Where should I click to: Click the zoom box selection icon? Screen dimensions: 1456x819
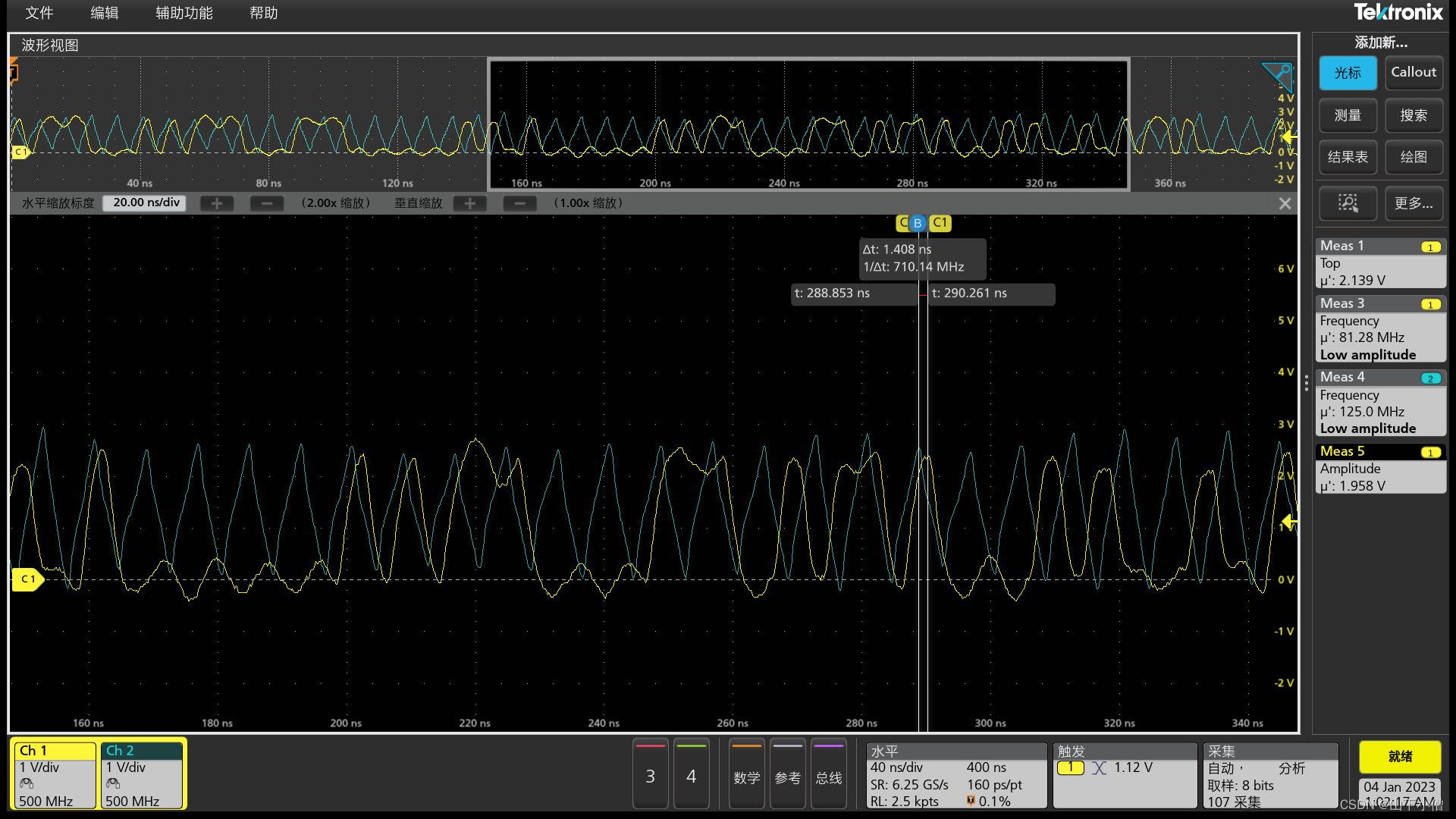click(1348, 202)
